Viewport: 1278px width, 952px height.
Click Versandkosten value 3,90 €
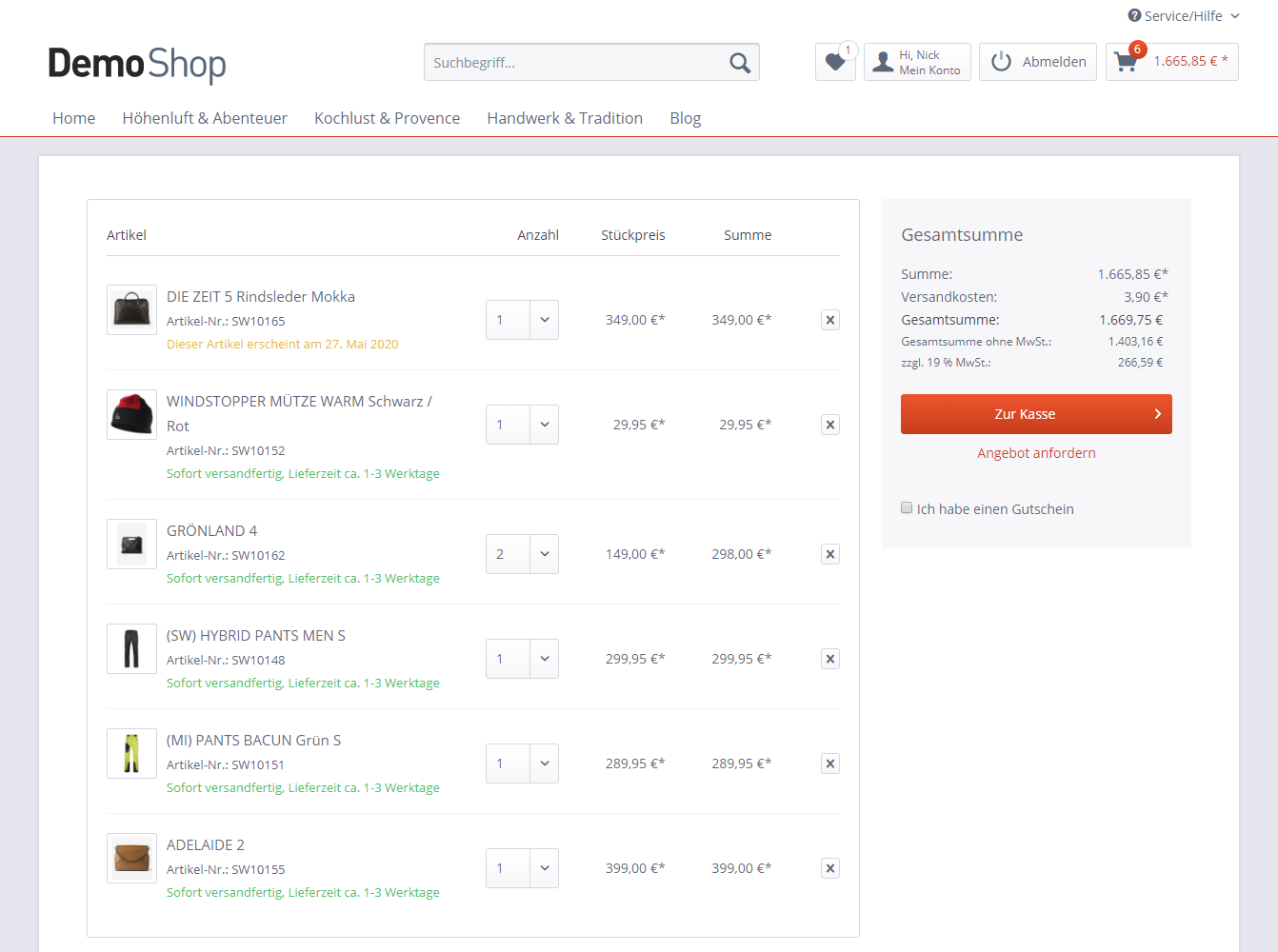[x=1146, y=297]
